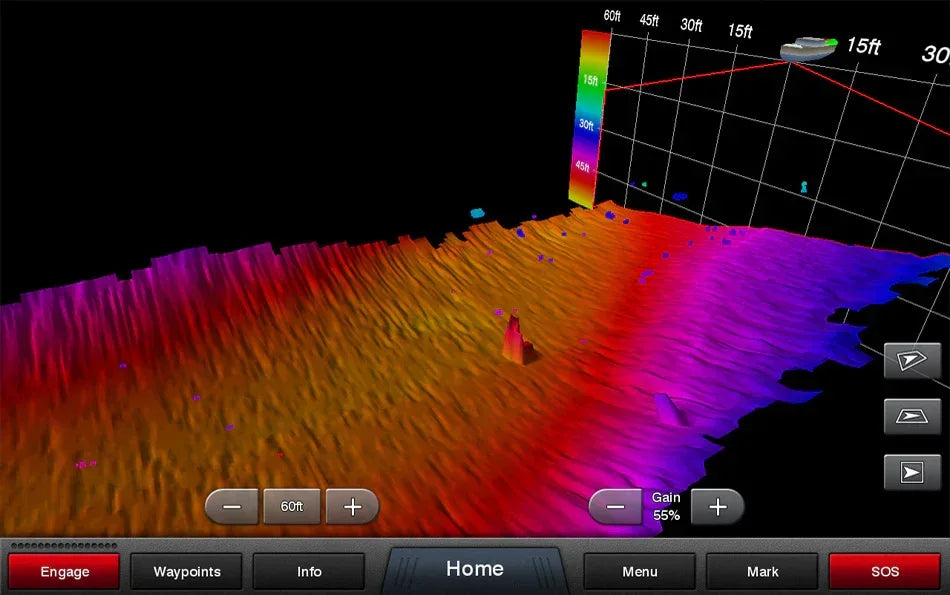Click the boat icon above the sonar view

[808, 48]
